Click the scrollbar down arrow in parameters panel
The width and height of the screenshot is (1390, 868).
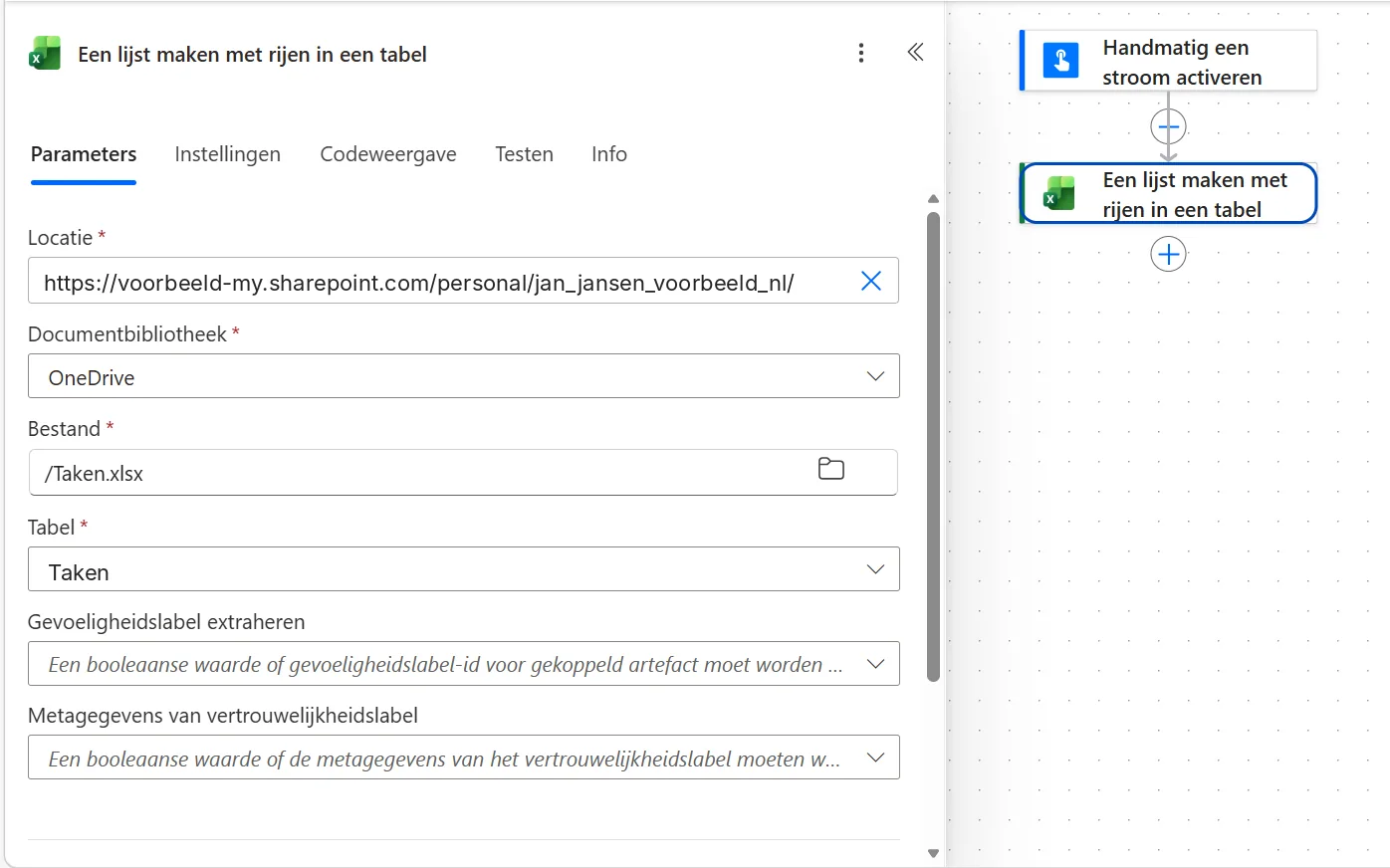point(933,853)
